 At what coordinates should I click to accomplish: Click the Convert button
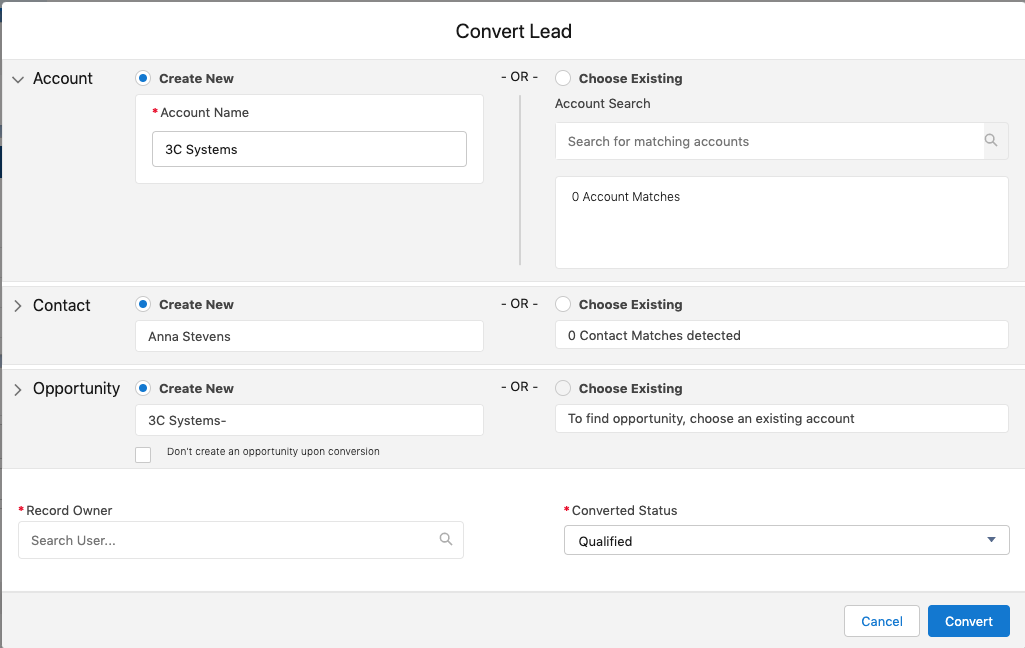(x=969, y=621)
